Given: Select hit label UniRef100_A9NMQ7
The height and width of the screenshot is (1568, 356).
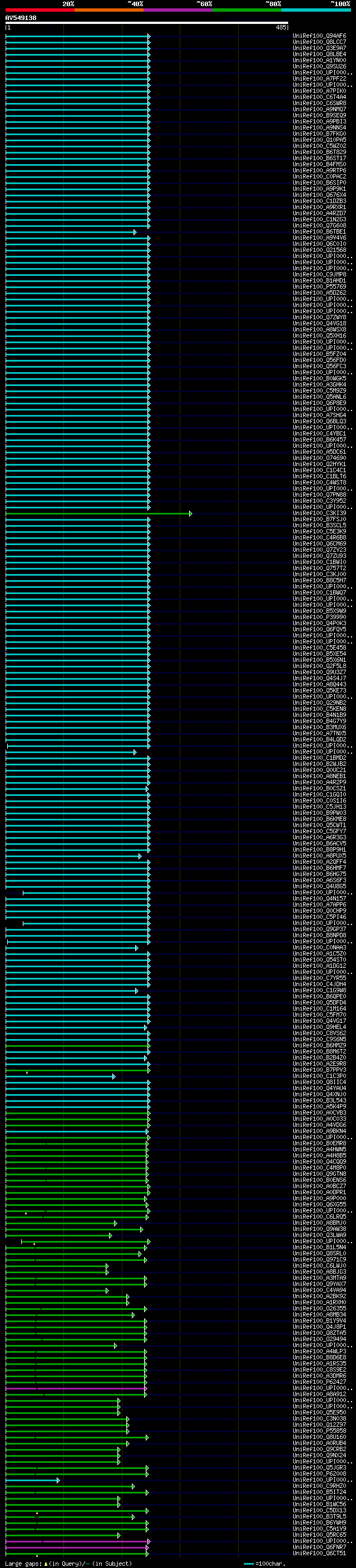Looking at the screenshot, I should tap(319, 109).
